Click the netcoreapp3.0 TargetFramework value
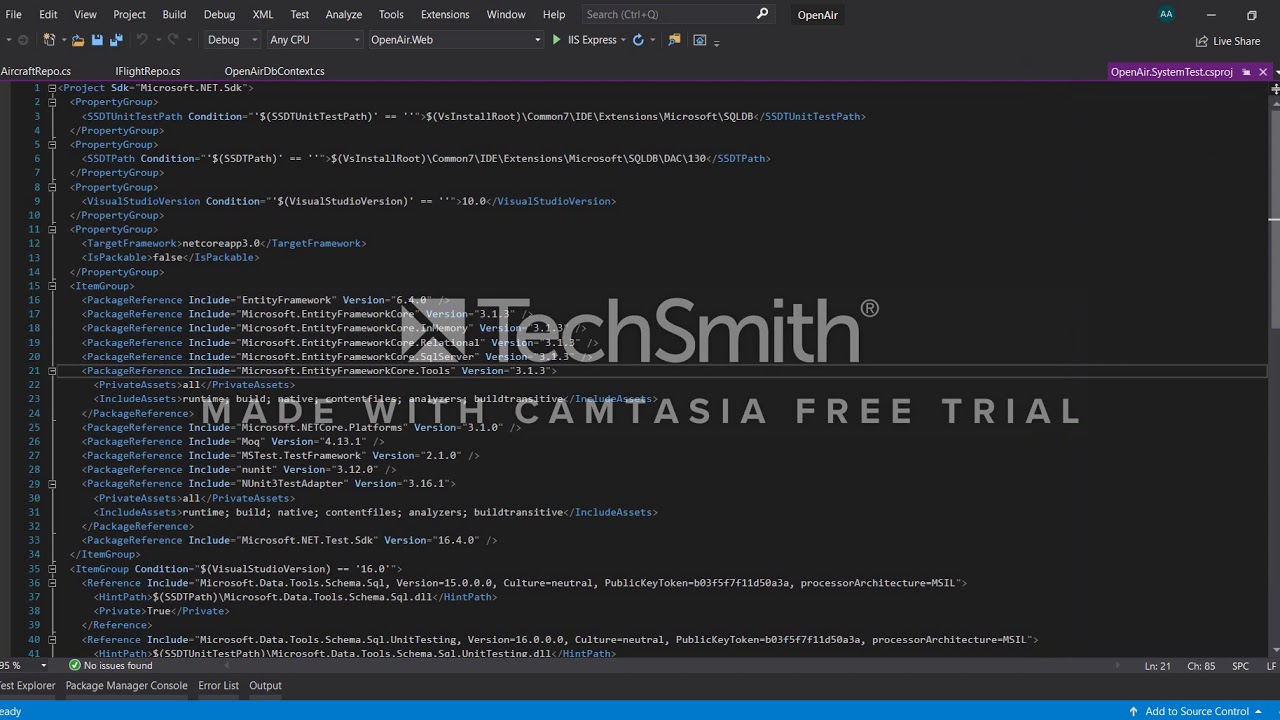Viewport: 1280px width, 720px height. pyautogui.click(x=221, y=243)
